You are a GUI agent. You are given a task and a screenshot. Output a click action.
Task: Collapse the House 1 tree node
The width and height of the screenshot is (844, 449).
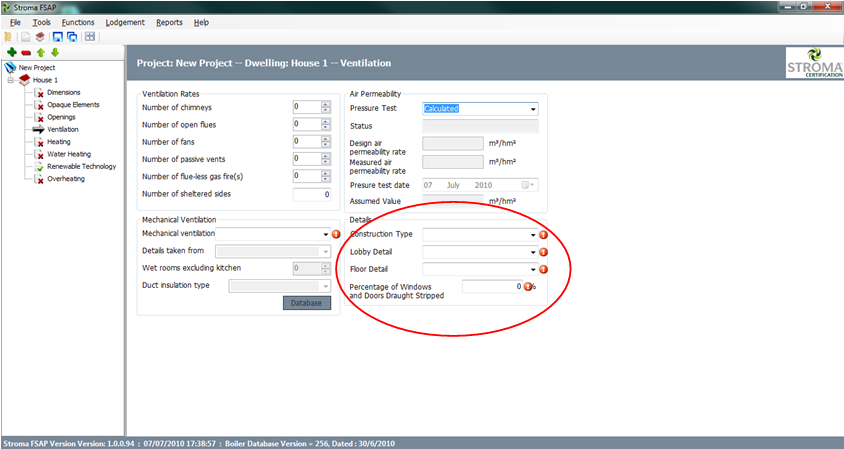pos(10,80)
